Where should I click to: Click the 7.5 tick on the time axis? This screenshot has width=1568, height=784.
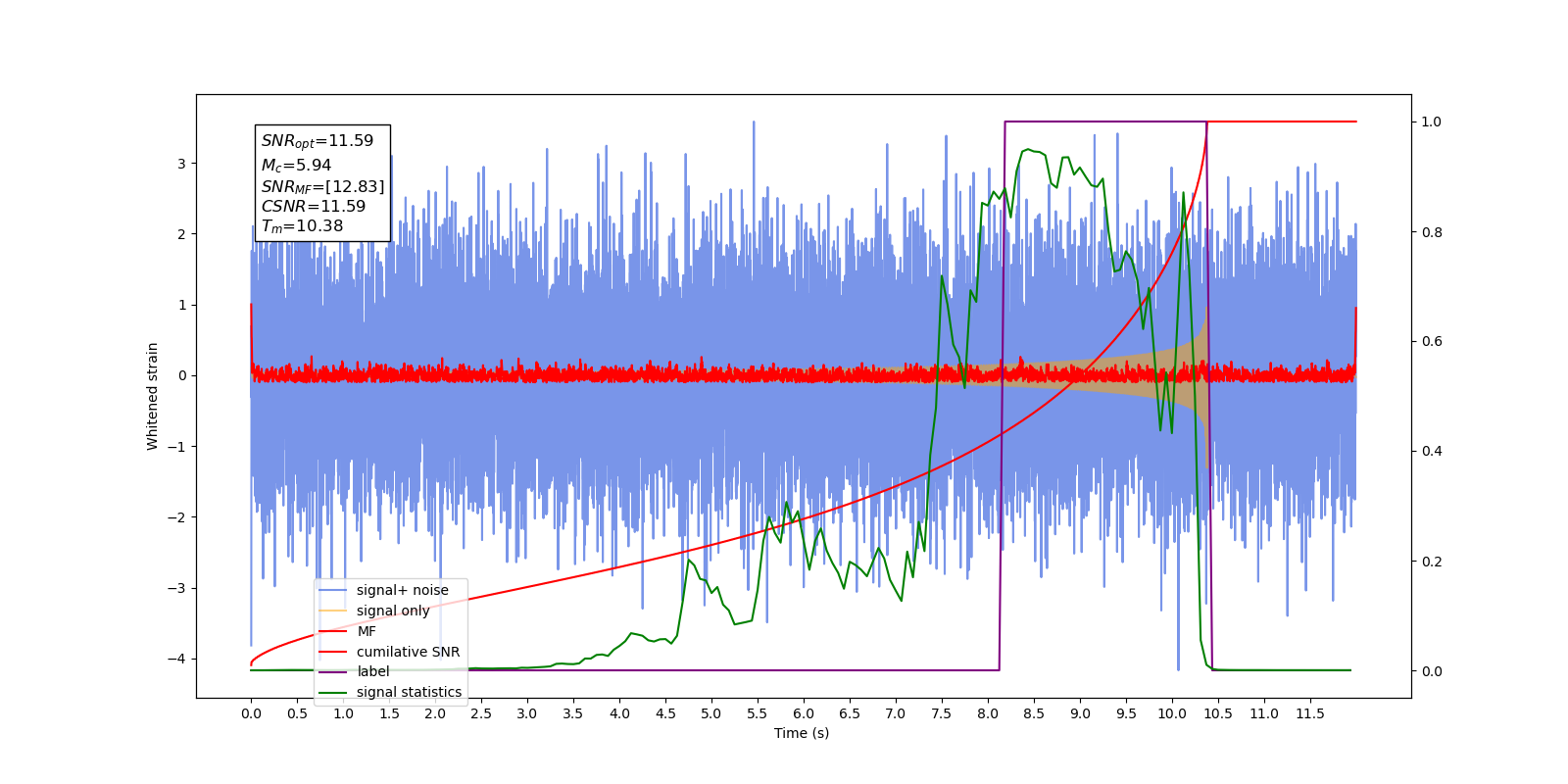[x=942, y=713]
